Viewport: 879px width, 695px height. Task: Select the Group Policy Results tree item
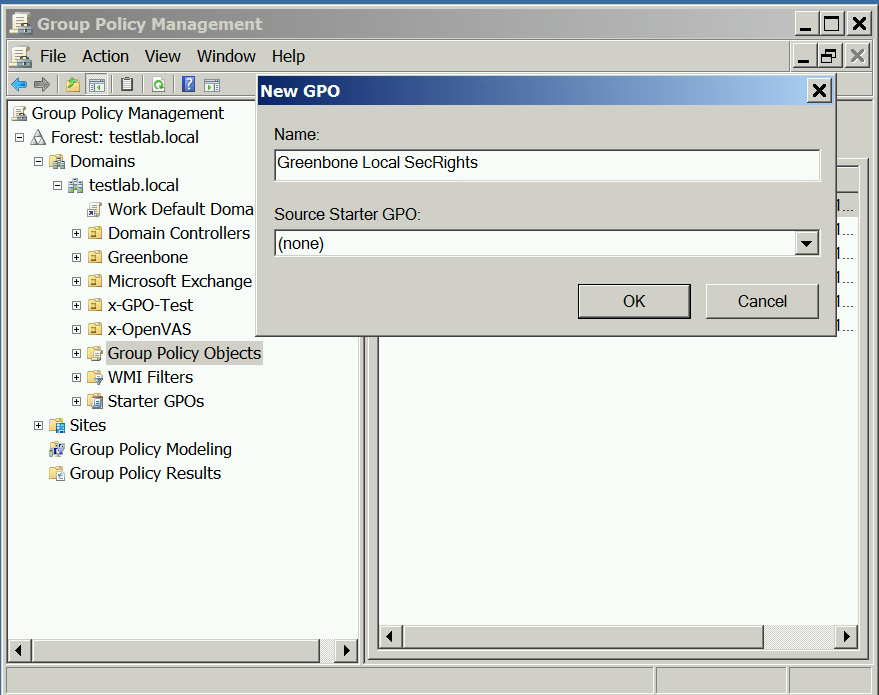145,474
